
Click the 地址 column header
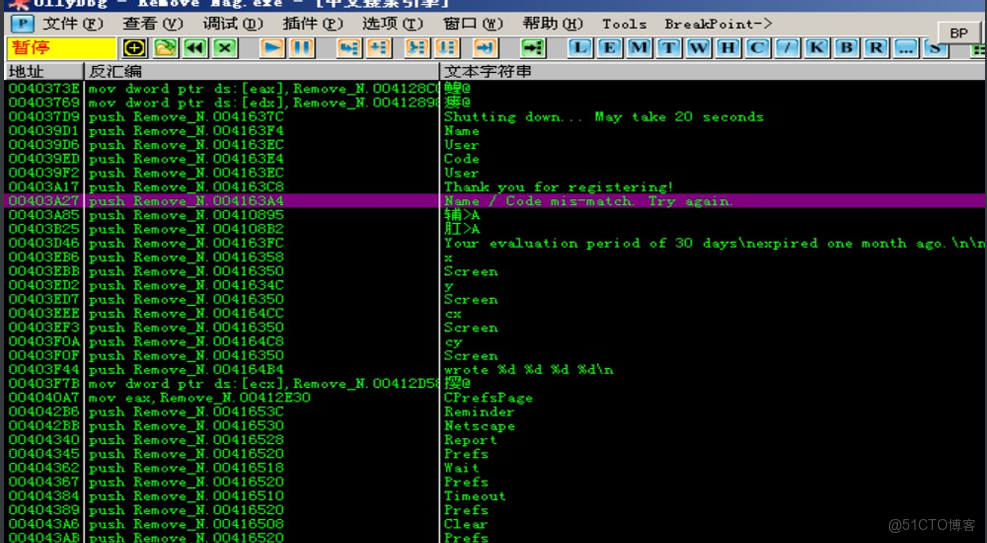coord(44,71)
